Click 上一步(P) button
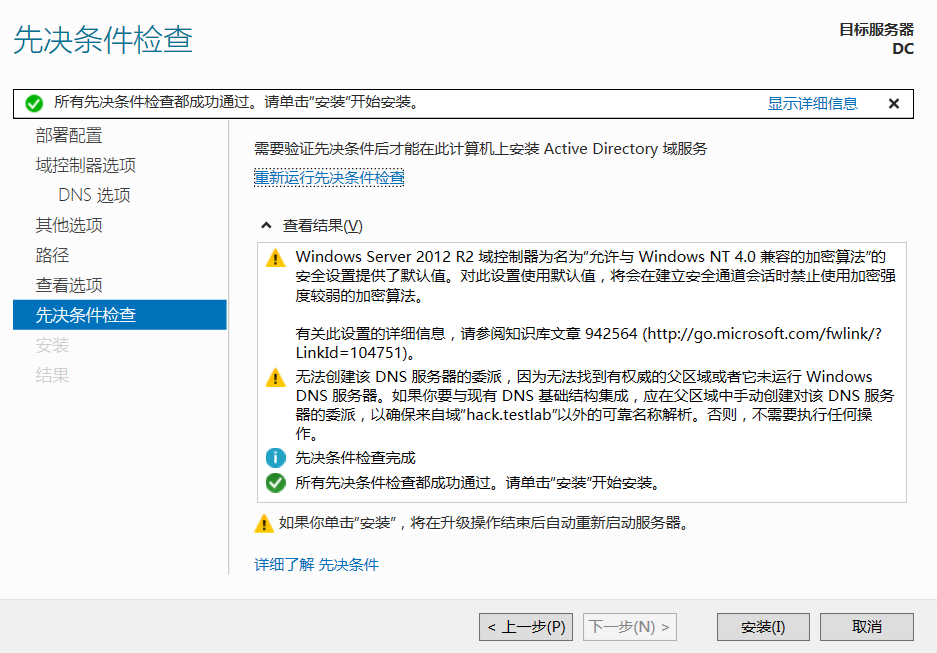The width and height of the screenshot is (937, 653). click(x=526, y=627)
